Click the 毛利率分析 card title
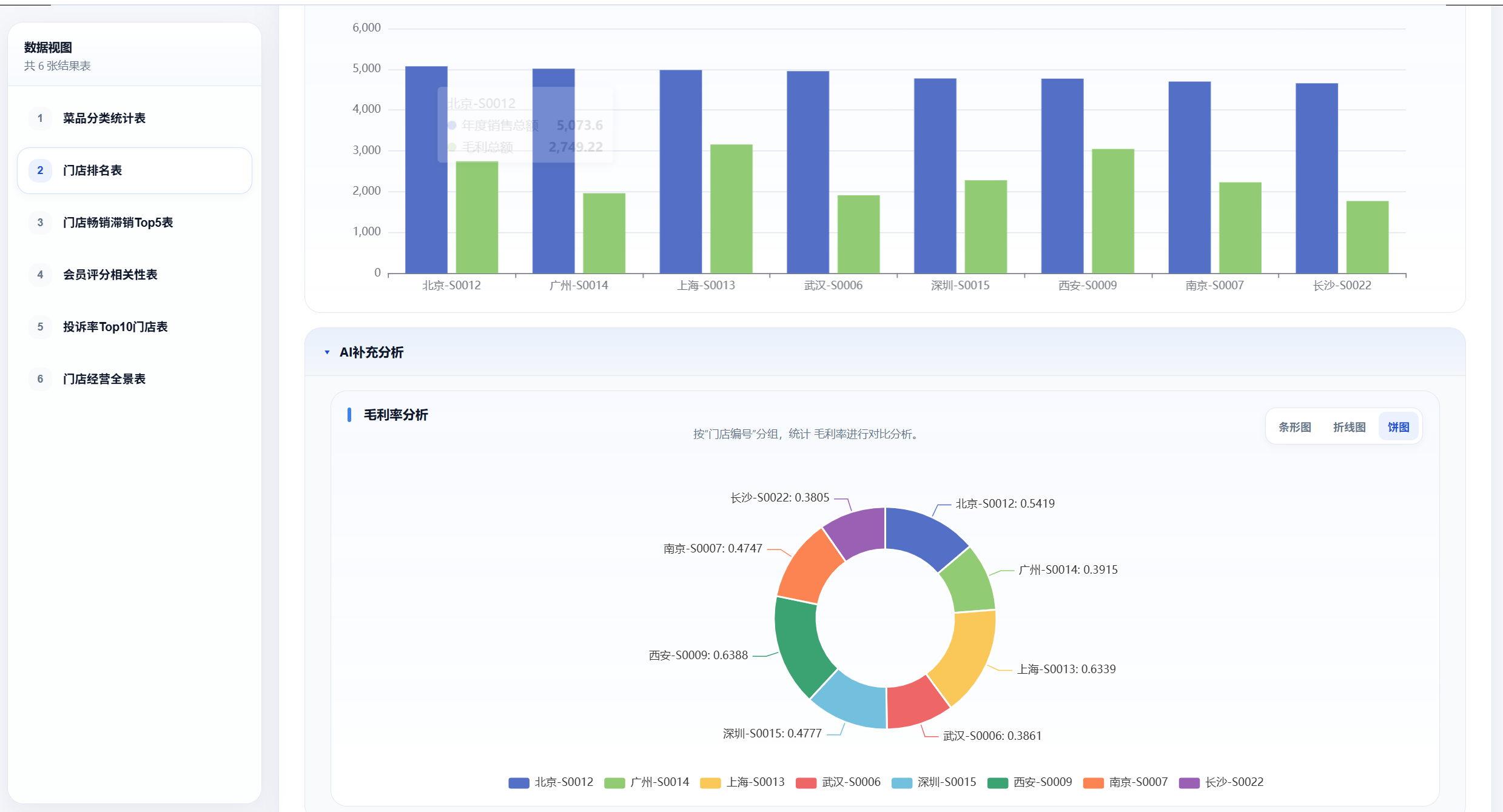Screen dimensions: 1503x812 pyautogui.click(x=395, y=415)
